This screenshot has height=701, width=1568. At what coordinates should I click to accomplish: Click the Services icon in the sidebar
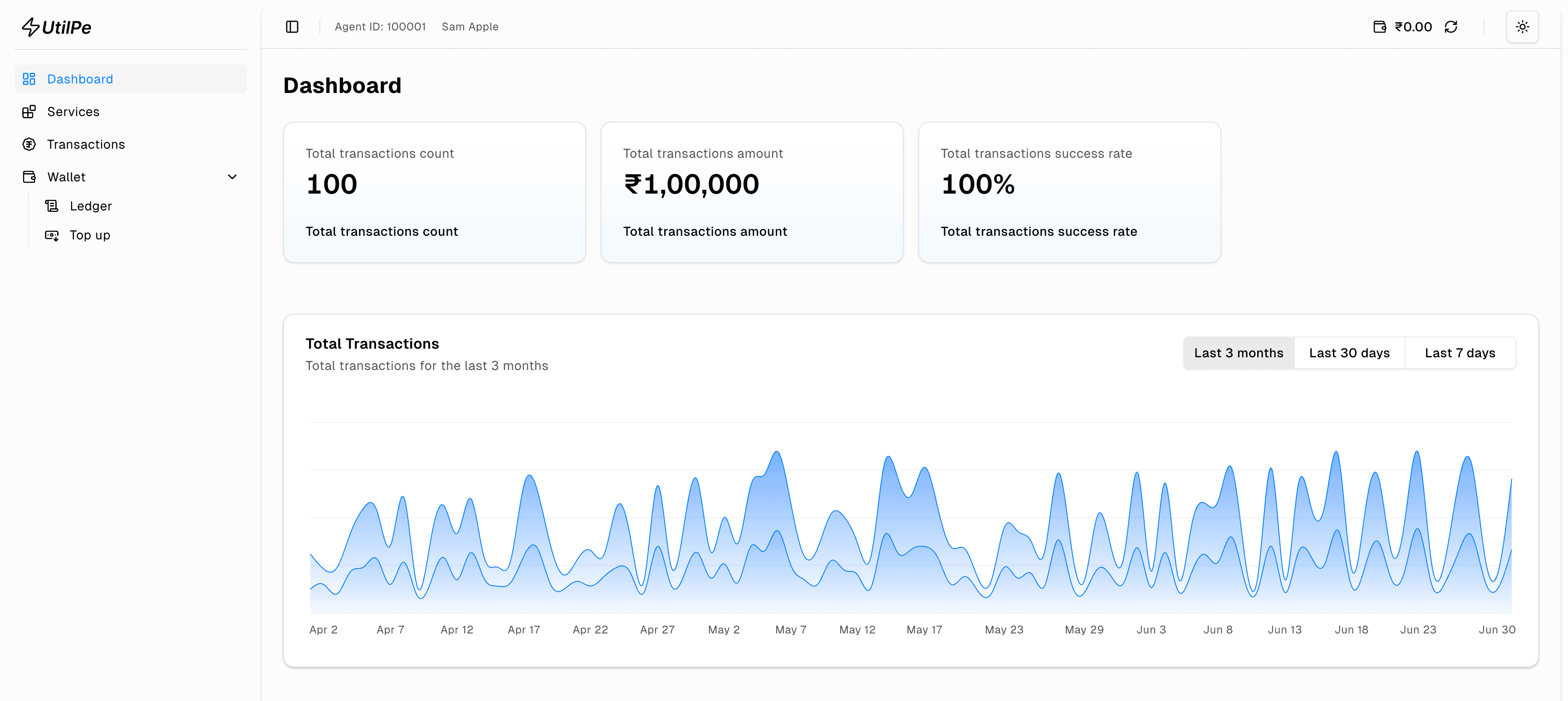coord(29,112)
